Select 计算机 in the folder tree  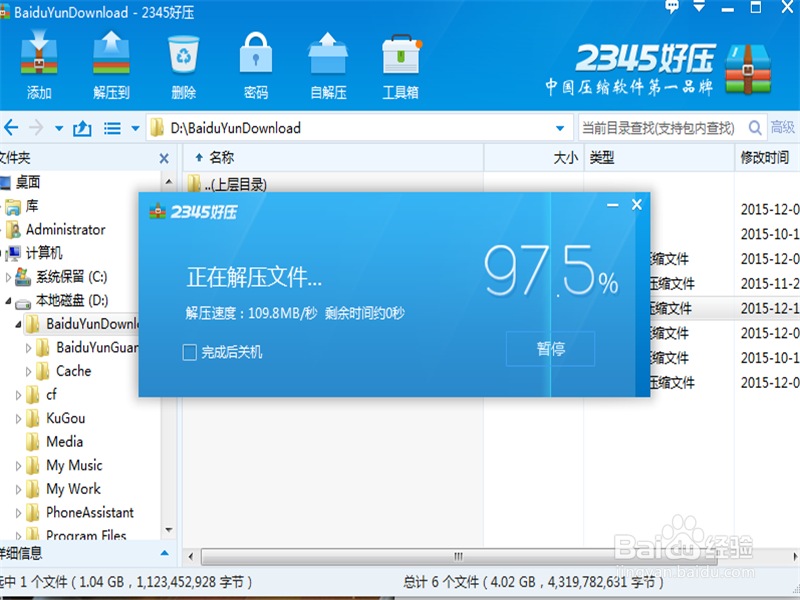pyautogui.click(x=44, y=253)
